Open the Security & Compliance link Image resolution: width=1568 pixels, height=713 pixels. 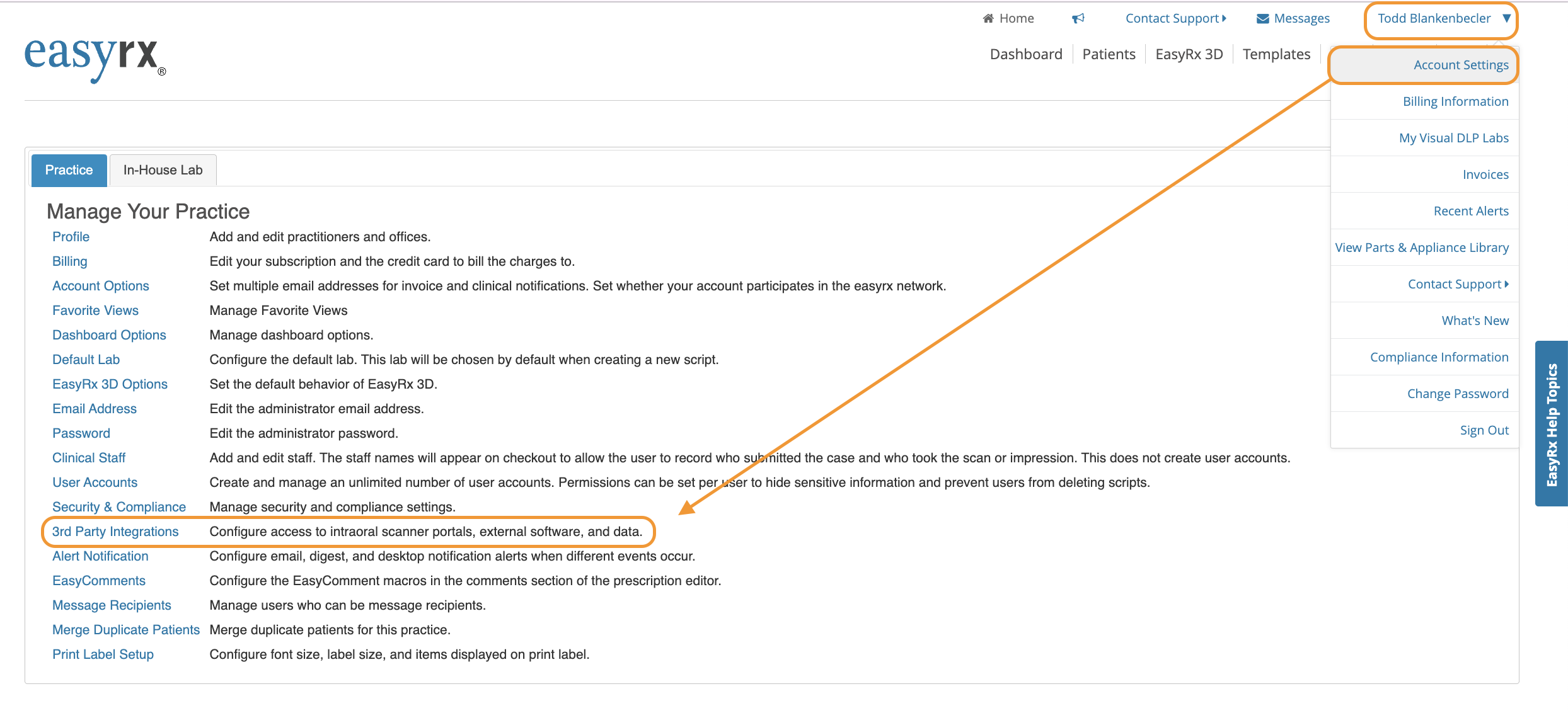click(118, 507)
